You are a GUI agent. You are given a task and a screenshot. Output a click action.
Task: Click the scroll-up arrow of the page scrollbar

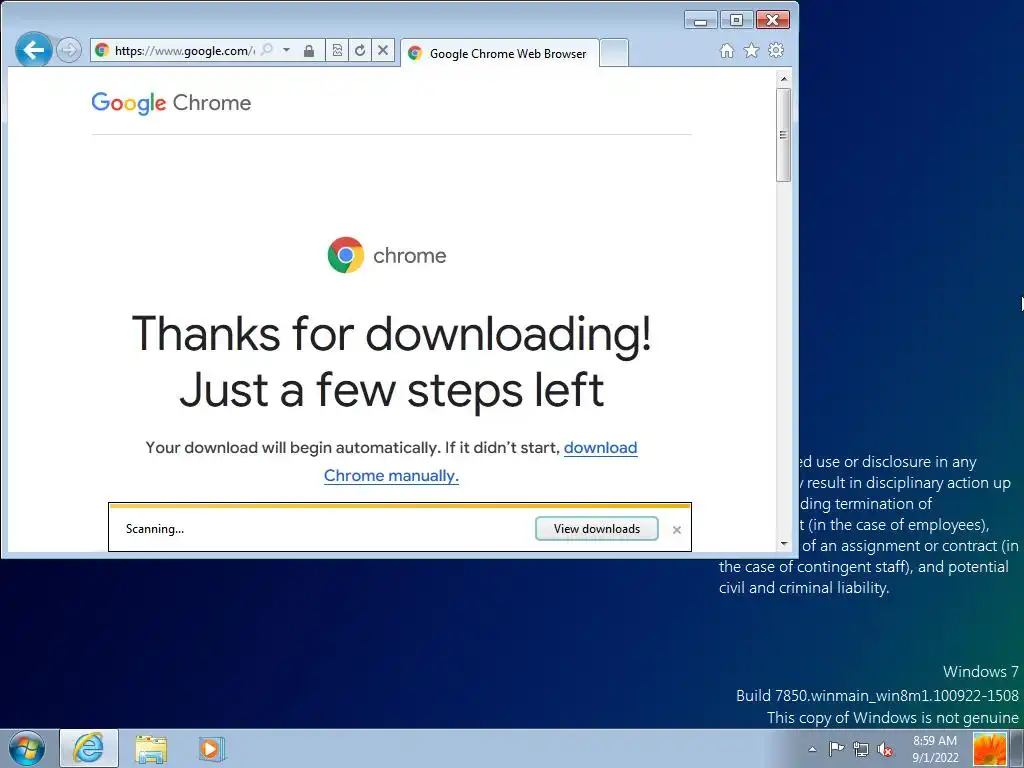click(784, 79)
